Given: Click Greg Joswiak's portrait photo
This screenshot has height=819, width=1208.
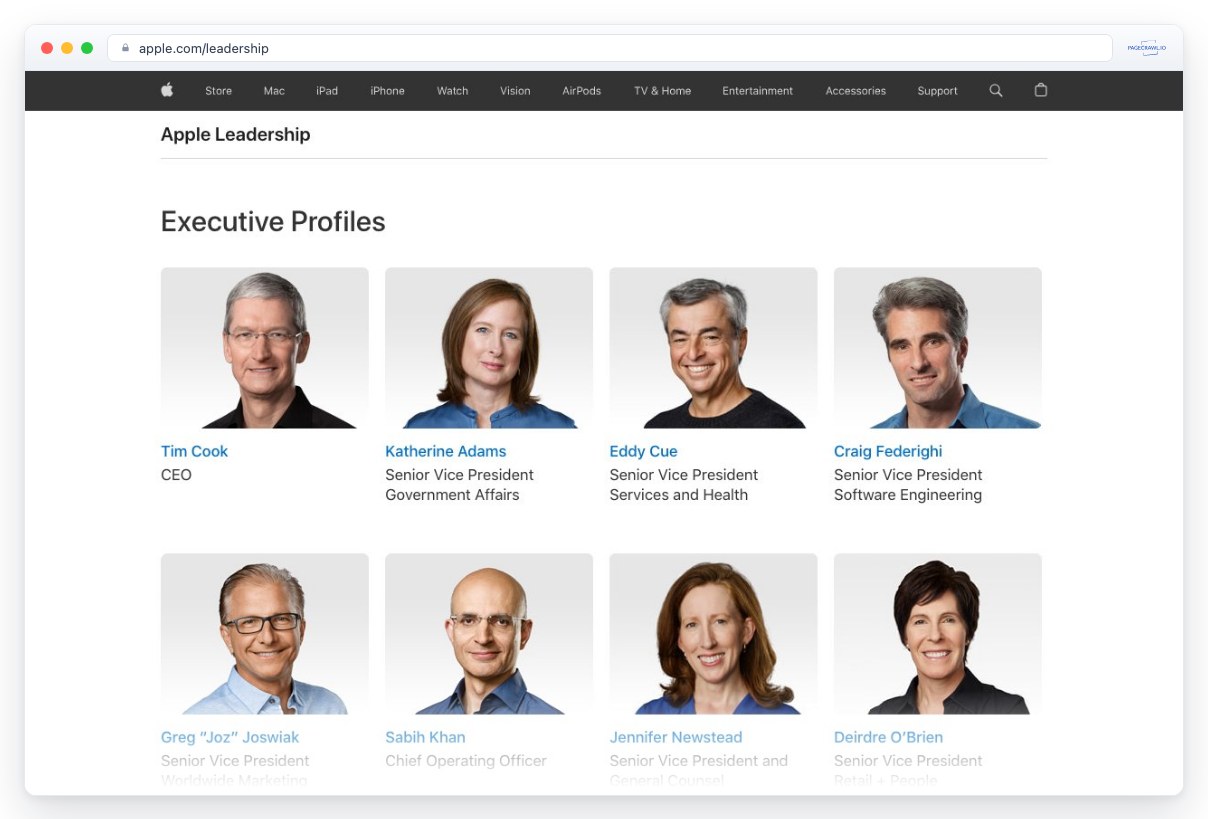Looking at the screenshot, I should 265,634.
